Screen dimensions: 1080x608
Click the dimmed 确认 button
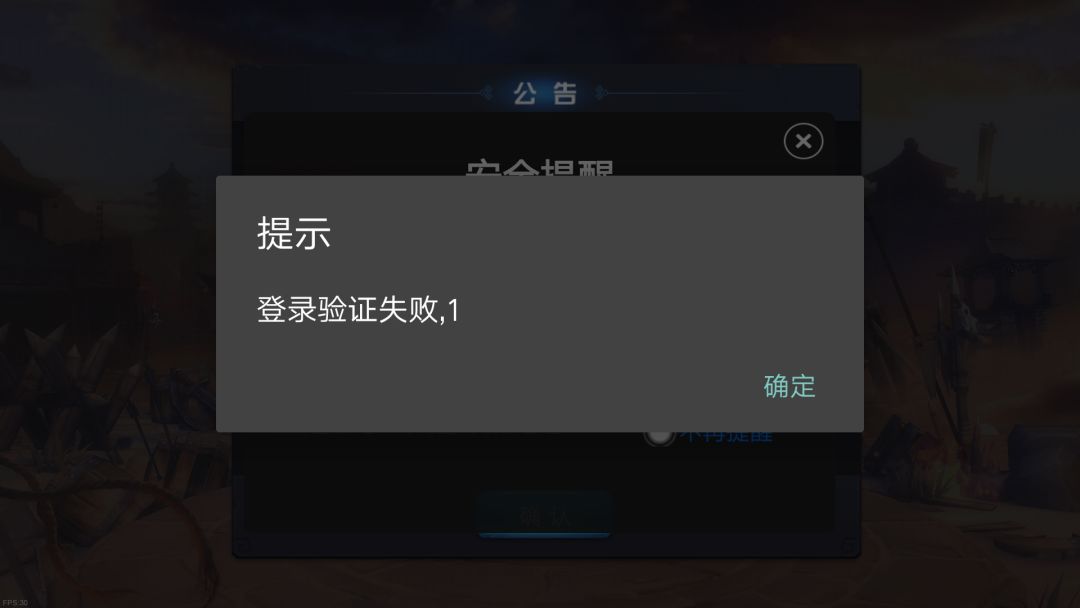544,515
